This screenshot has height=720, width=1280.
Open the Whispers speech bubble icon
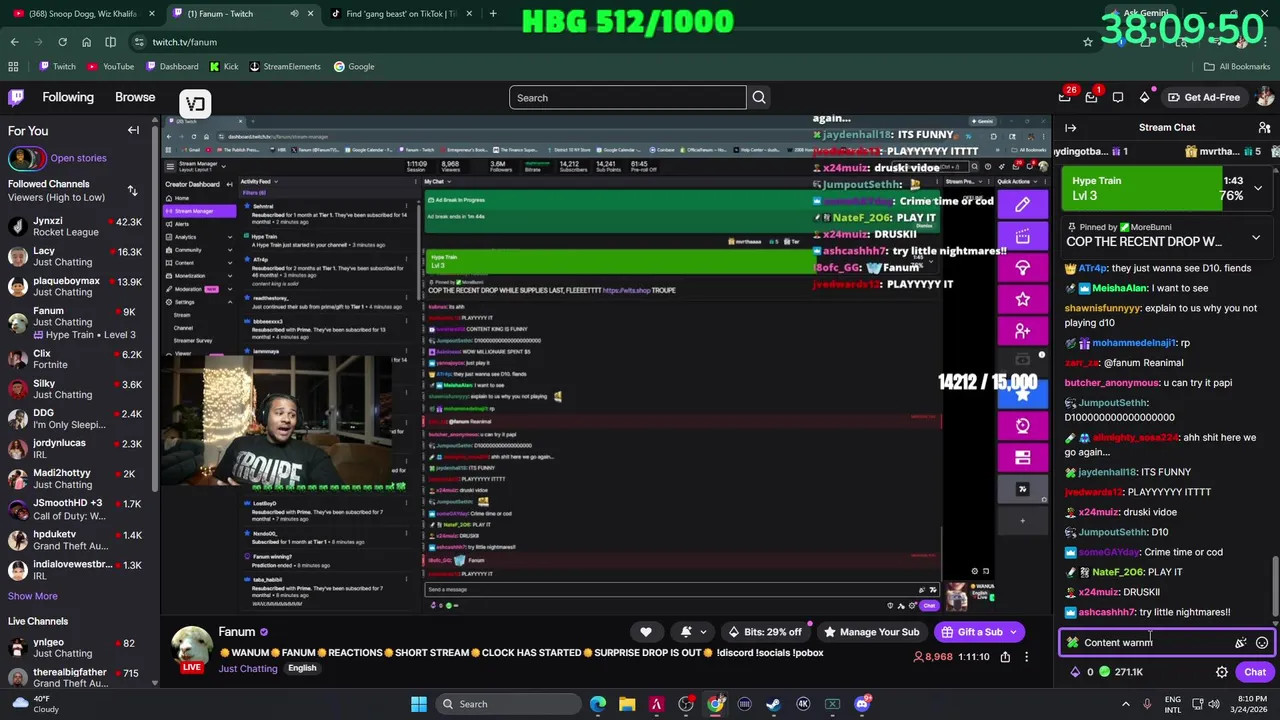pyautogui.click(x=1118, y=97)
